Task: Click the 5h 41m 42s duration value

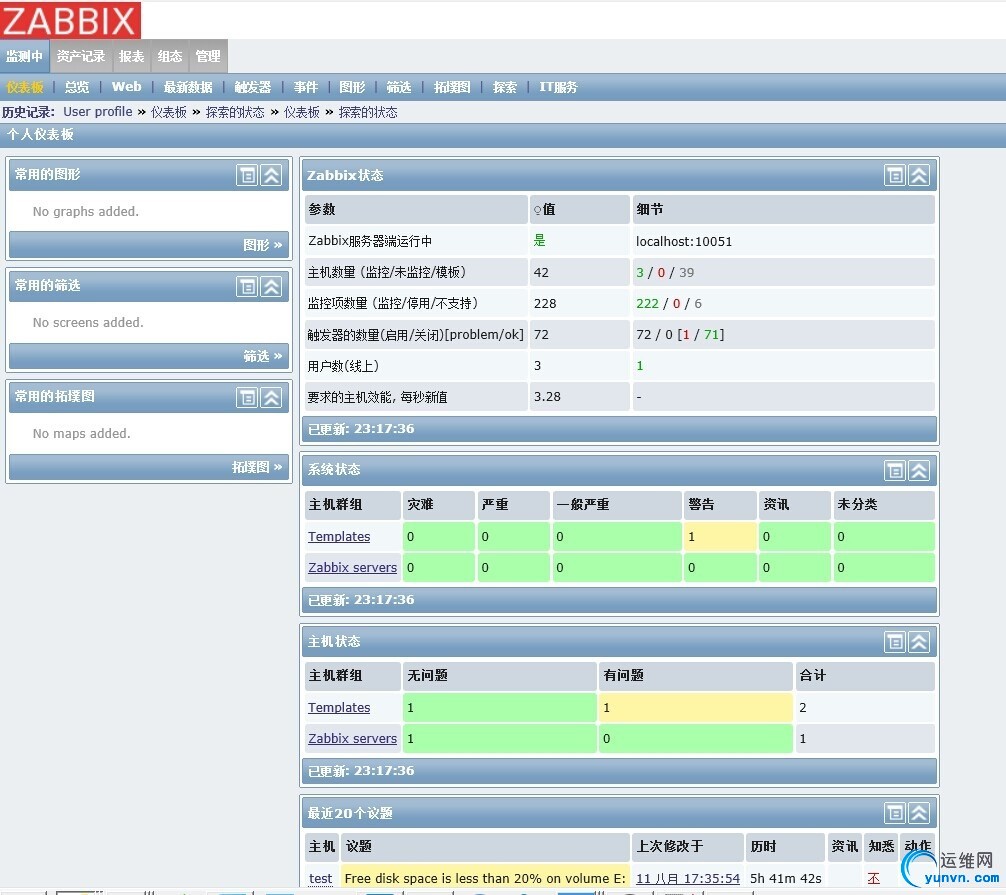Action: (x=786, y=878)
